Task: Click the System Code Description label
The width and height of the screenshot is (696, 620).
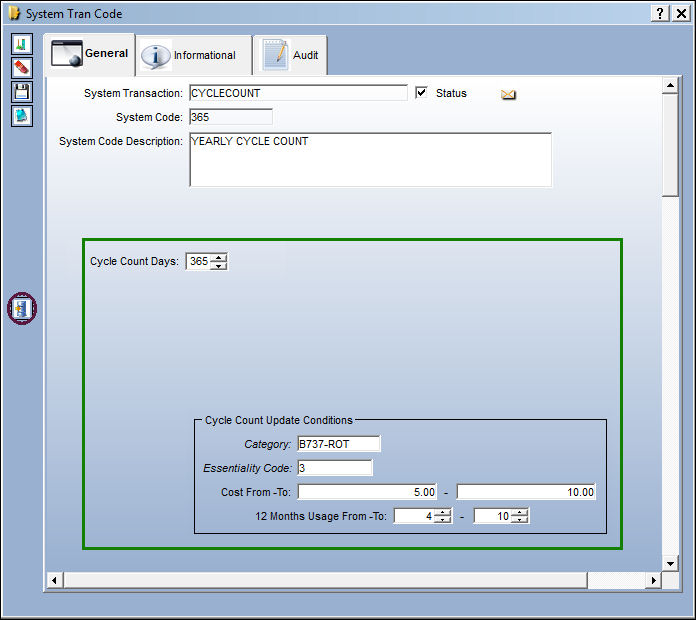Action: (x=121, y=141)
